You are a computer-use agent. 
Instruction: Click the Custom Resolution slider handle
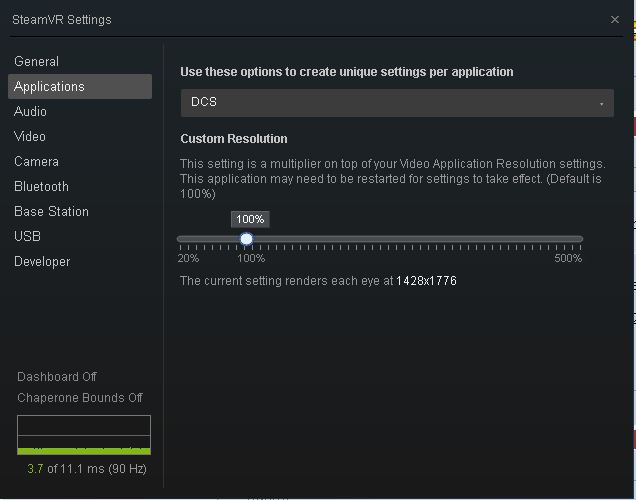pos(246,239)
